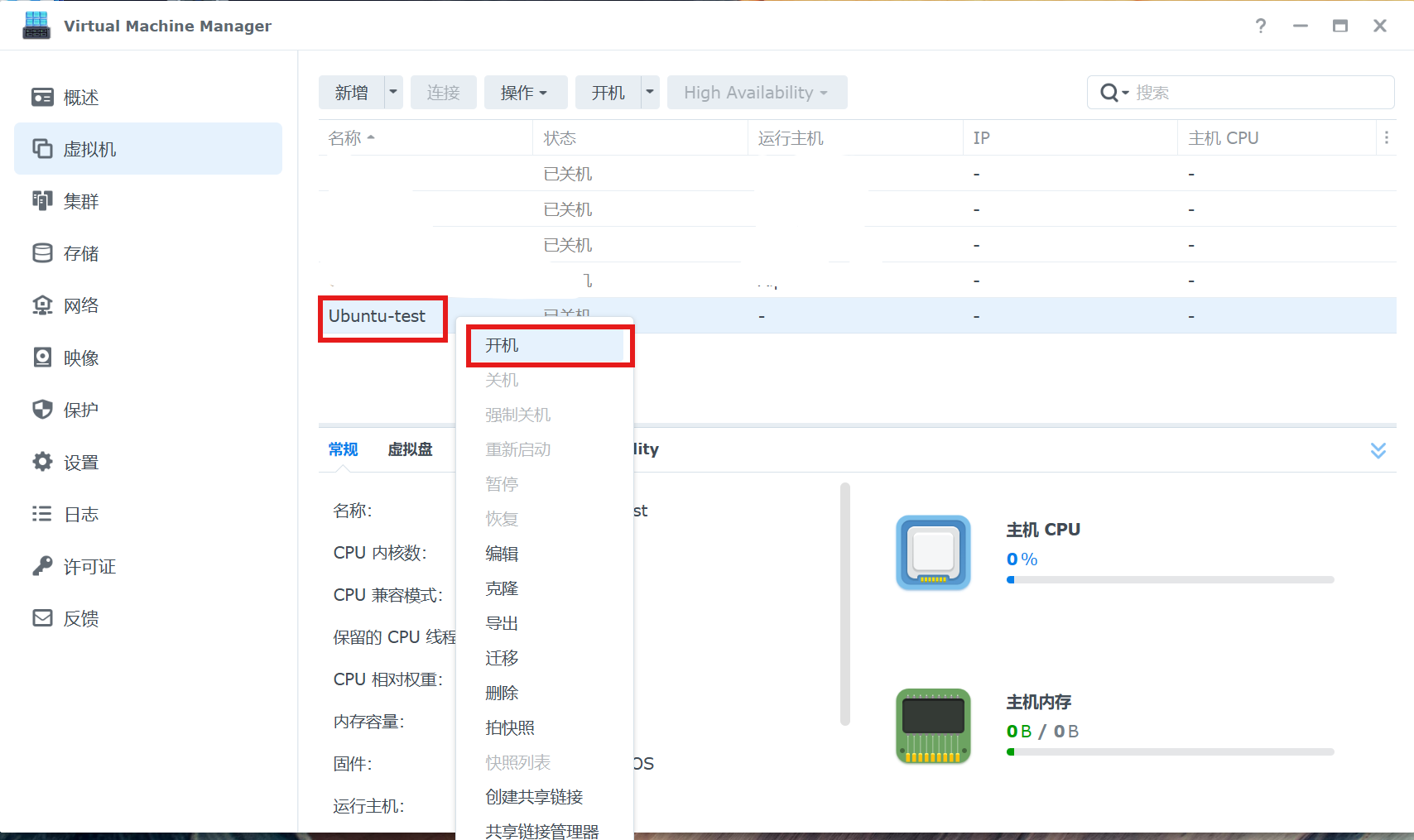Click the help question mark icon
Image resolution: width=1414 pixels, height=840 pixels.
pos(1260,26)
